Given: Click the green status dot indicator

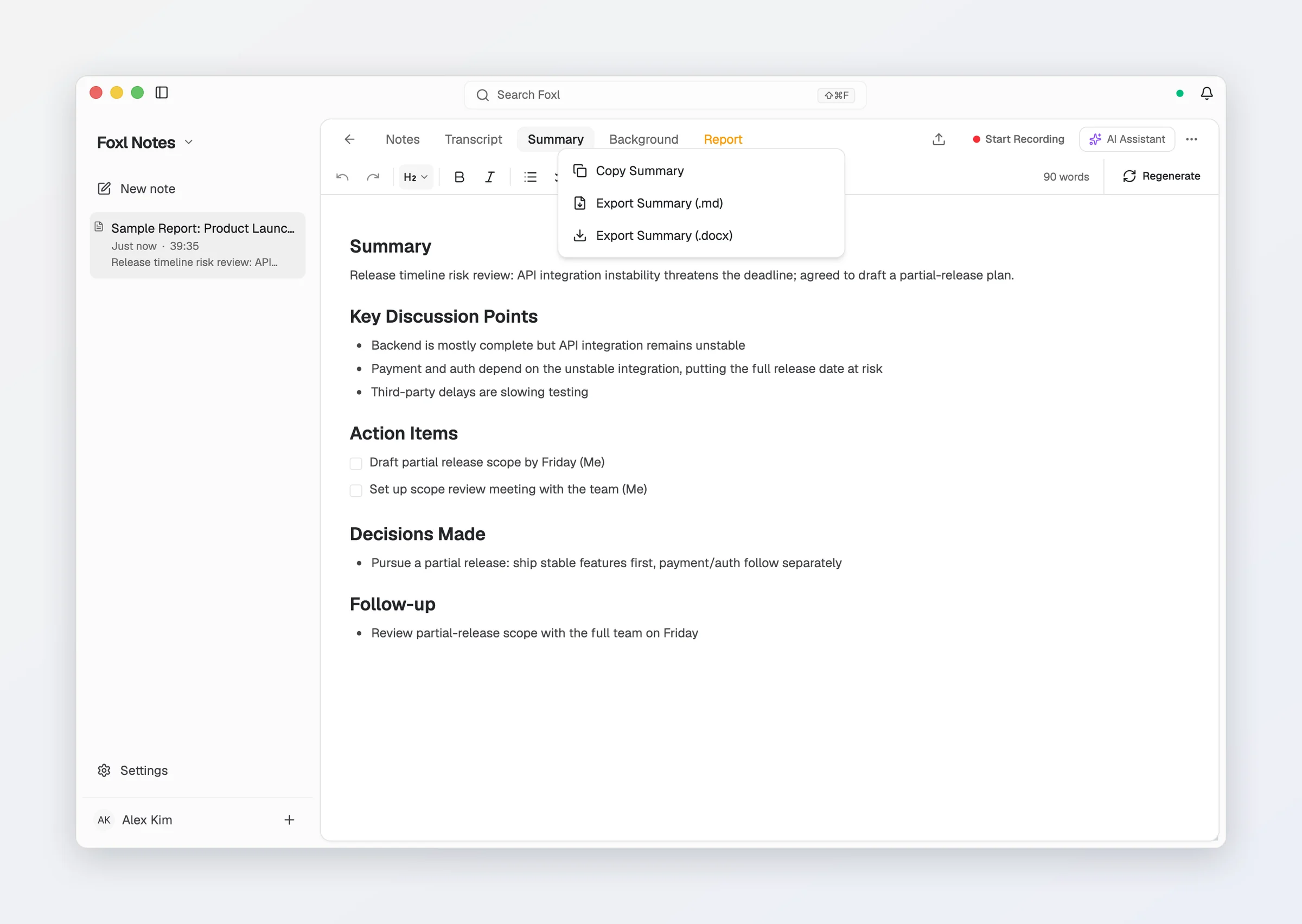Looking at the screenshot, I should click(x=1179, y=93).
